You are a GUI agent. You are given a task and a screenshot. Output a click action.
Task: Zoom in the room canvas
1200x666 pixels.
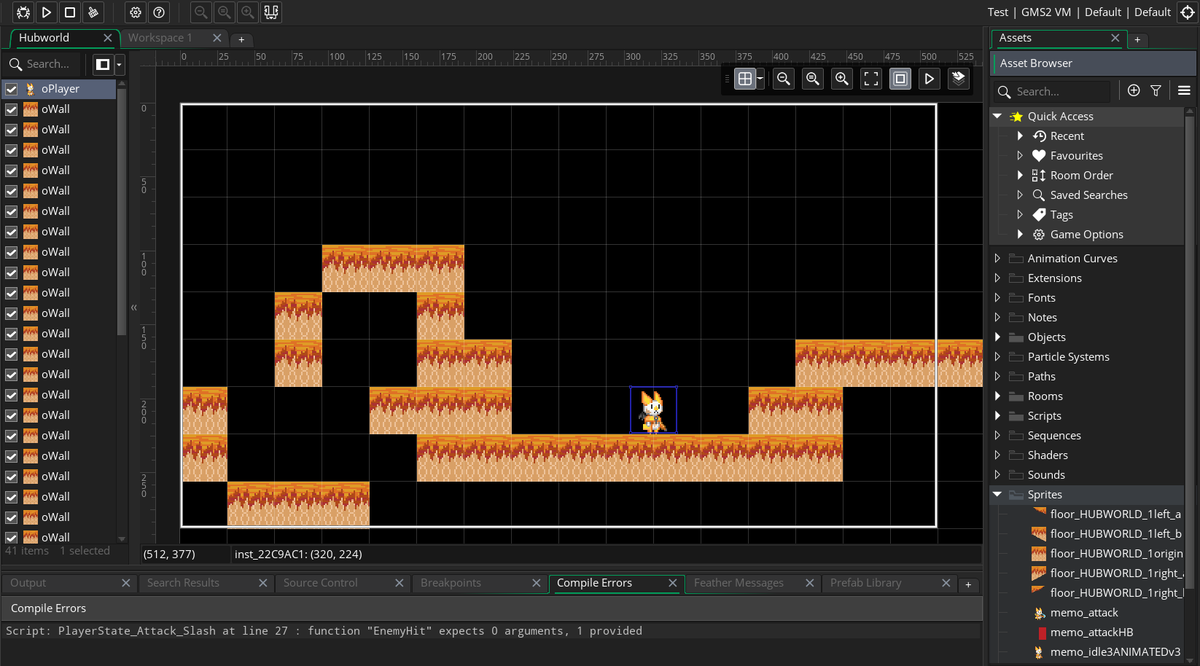842,78
